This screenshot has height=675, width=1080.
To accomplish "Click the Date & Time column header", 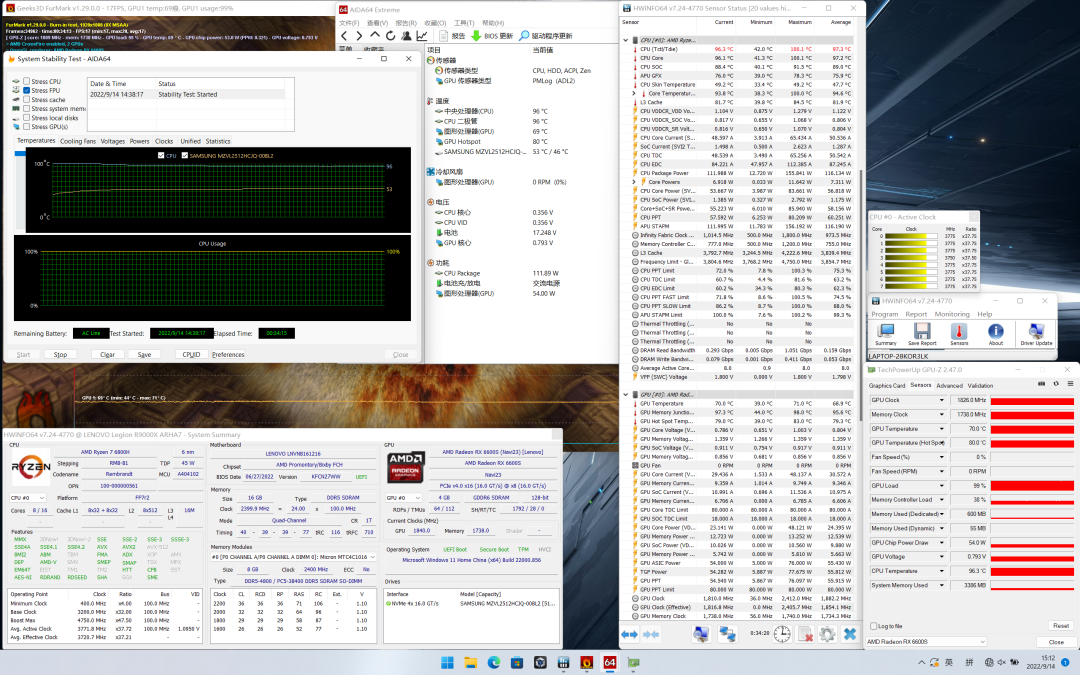I will click(106, 84).
